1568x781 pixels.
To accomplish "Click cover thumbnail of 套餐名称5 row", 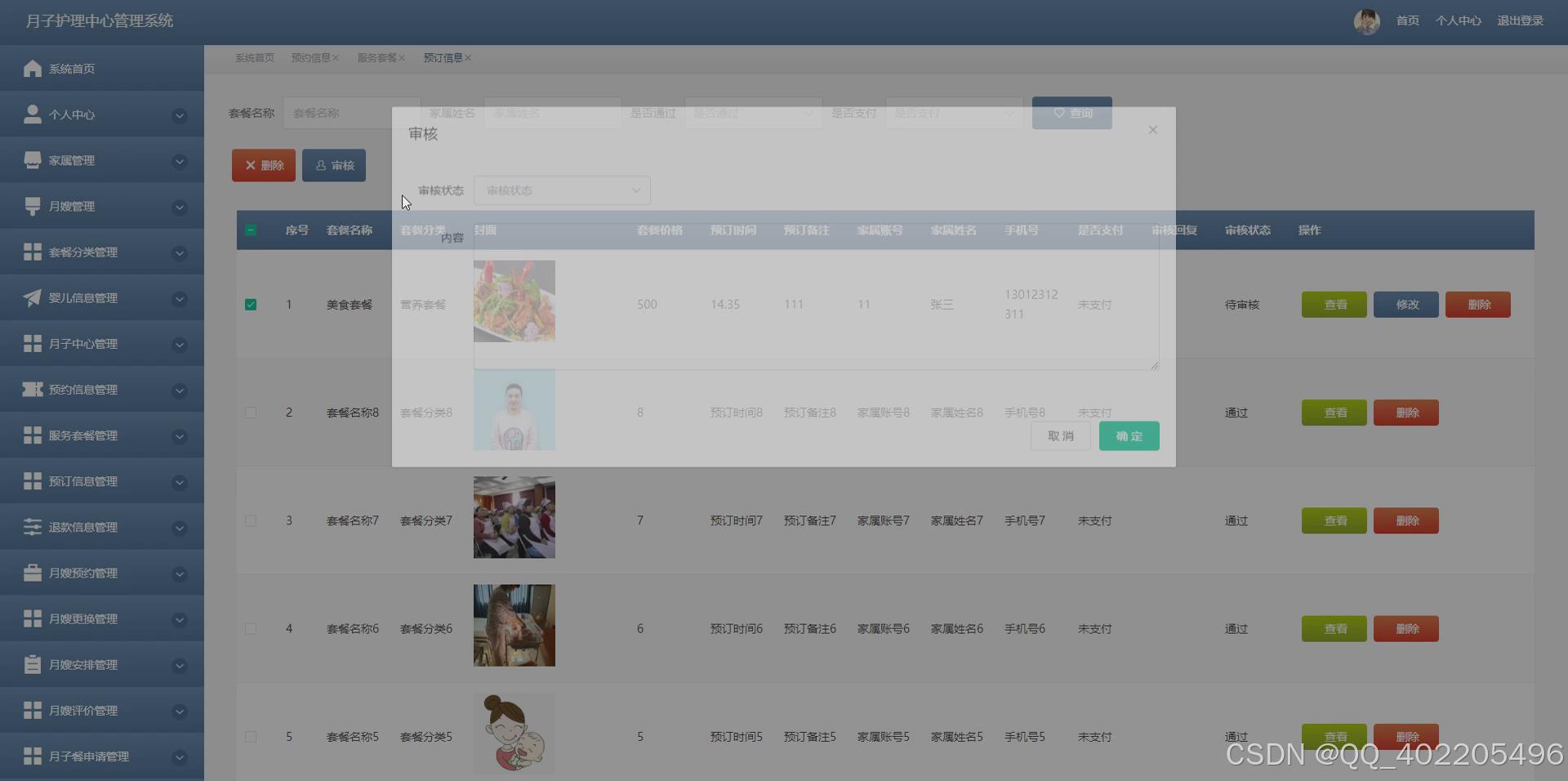I will click(514, 734).
